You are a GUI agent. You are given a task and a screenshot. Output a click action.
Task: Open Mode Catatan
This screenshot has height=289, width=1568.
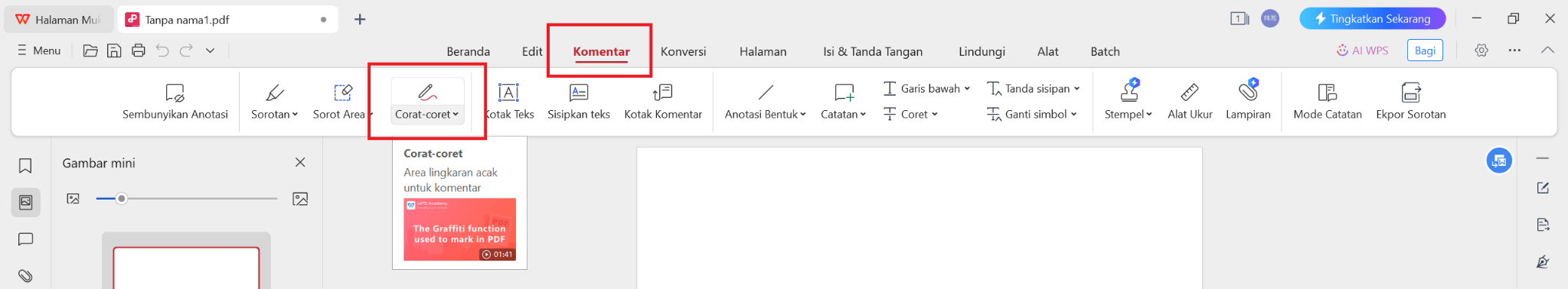[1328, 102]
